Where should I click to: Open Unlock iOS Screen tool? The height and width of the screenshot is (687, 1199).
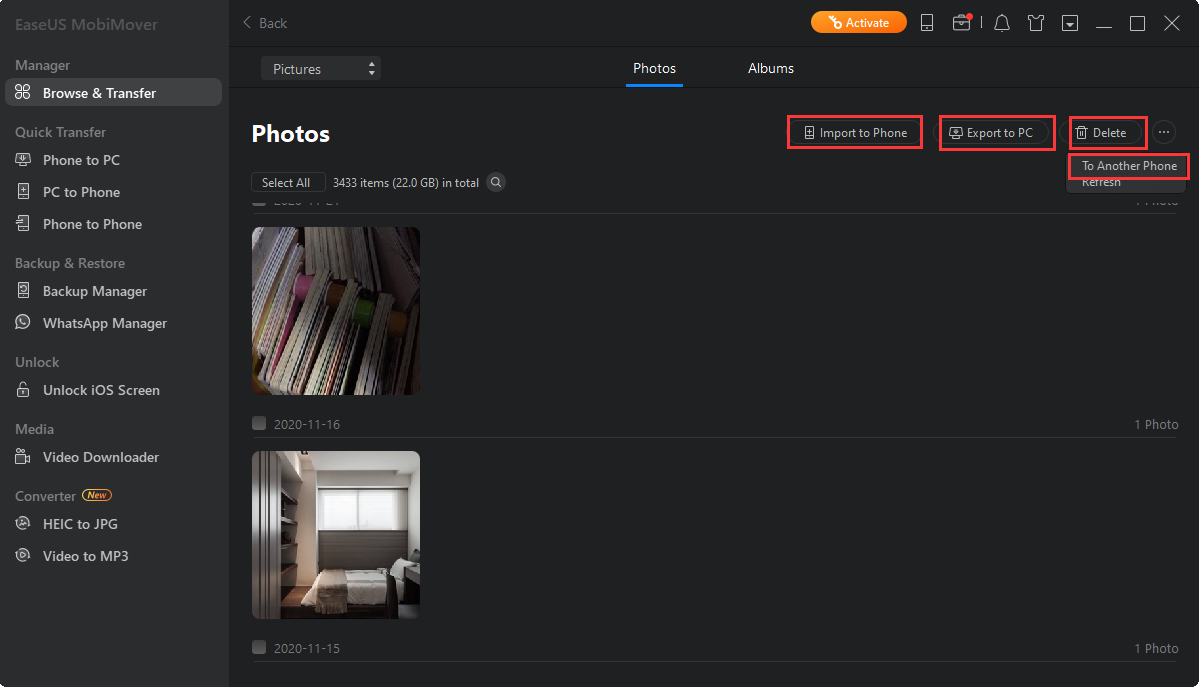coord(101,390)
